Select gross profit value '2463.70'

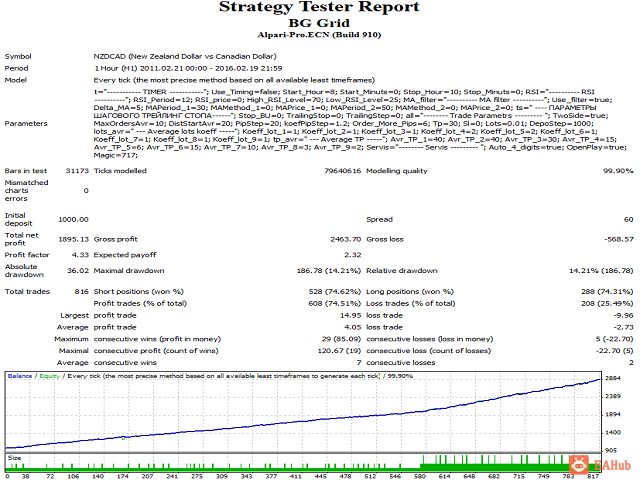click(346, 239)
